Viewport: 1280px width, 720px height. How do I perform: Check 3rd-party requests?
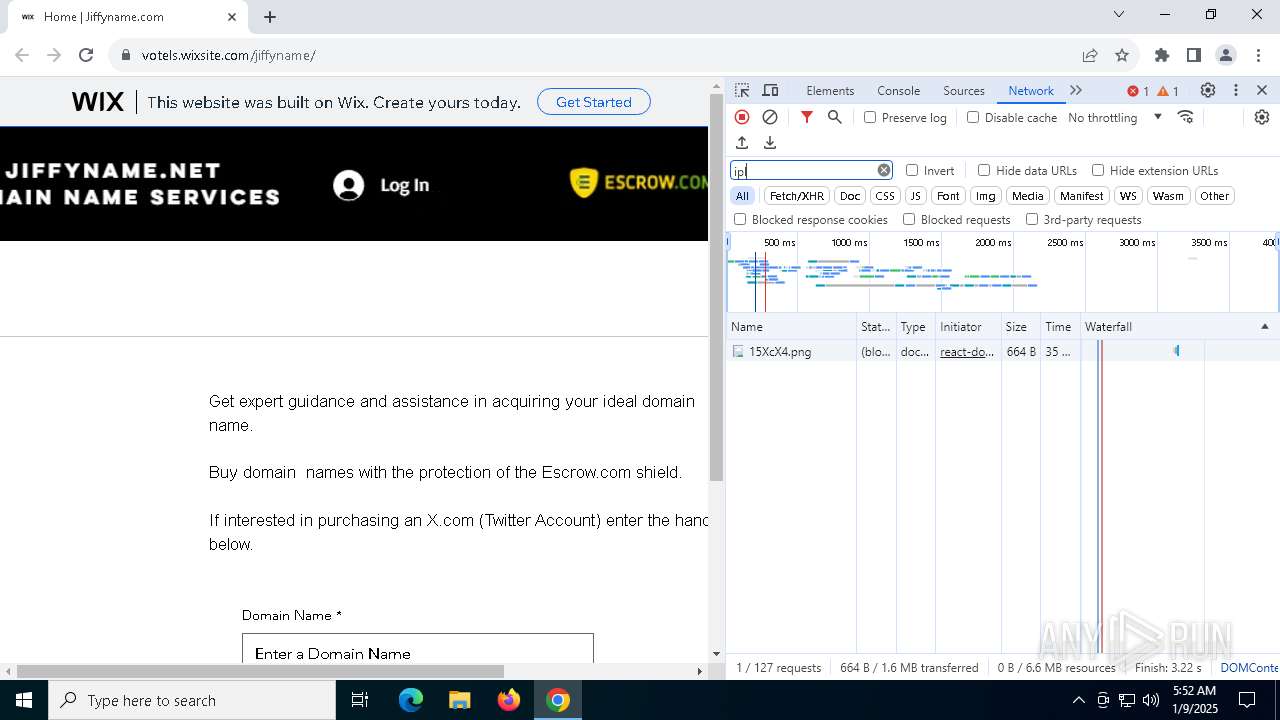[x=1032, y=219]
